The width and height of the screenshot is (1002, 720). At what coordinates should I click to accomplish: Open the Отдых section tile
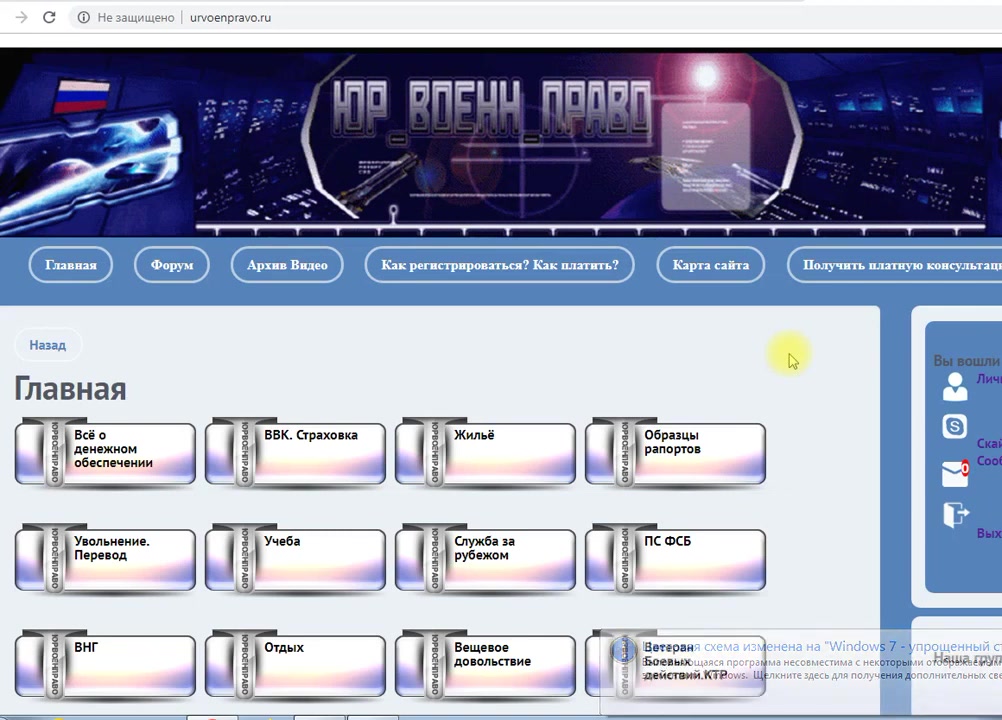coord(295,664)
